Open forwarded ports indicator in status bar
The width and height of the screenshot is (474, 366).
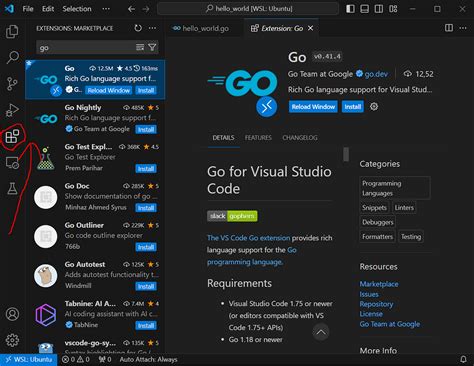click(x=105, y=359)
